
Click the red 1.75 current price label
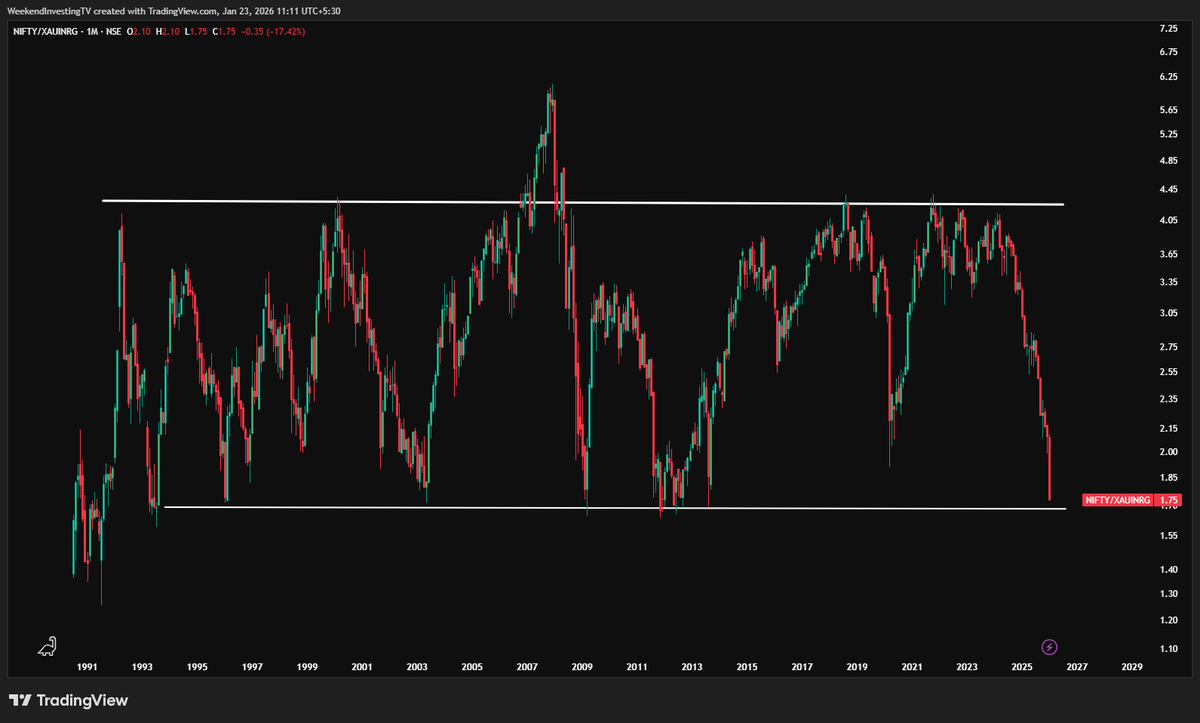click(x=1169, y=498)
